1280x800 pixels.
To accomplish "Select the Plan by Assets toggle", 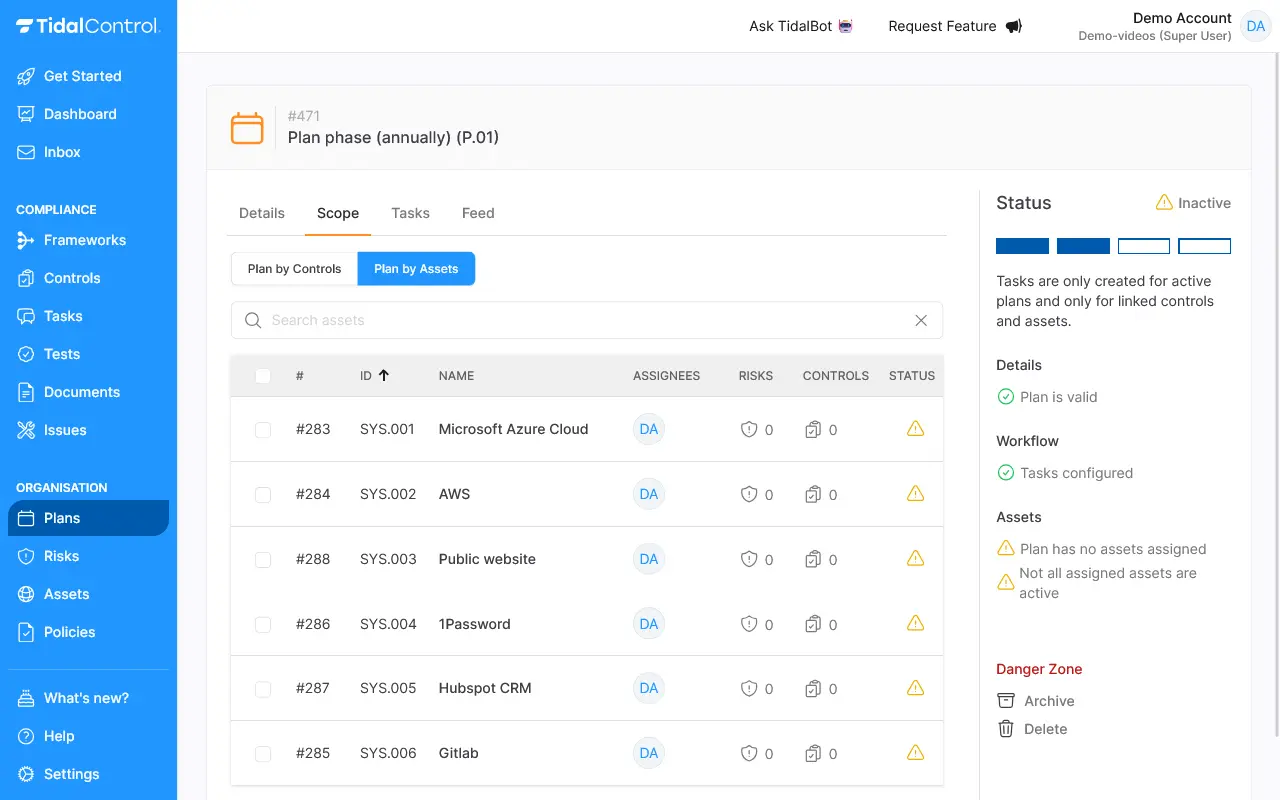I will click(x=416, y=269).
